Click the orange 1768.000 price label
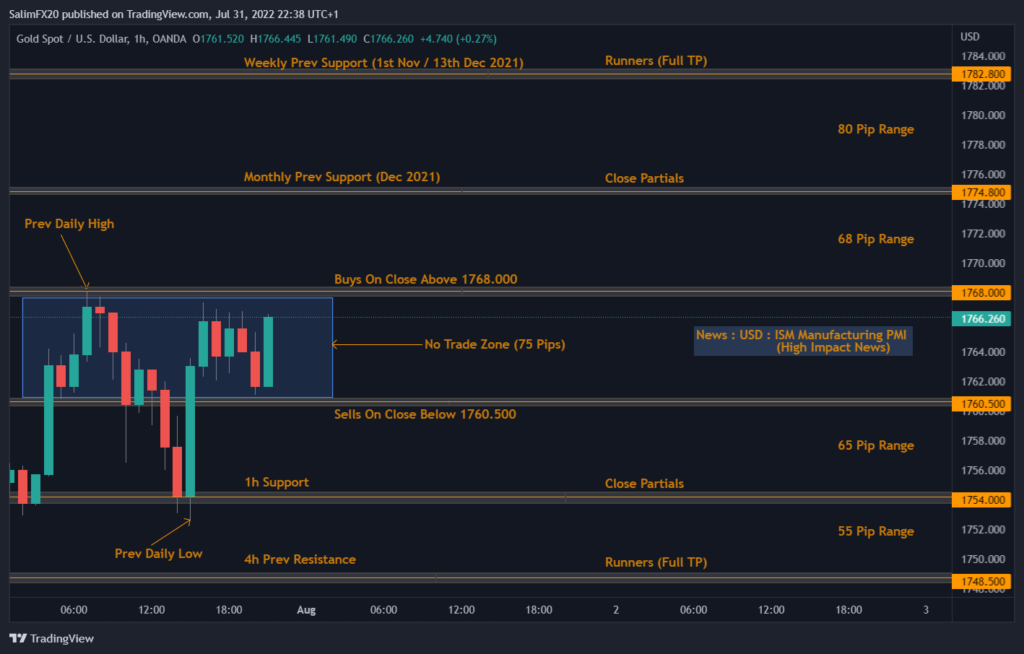Image resolution: width=1024 pixels, height=654 pixels. tap(981, 295)
